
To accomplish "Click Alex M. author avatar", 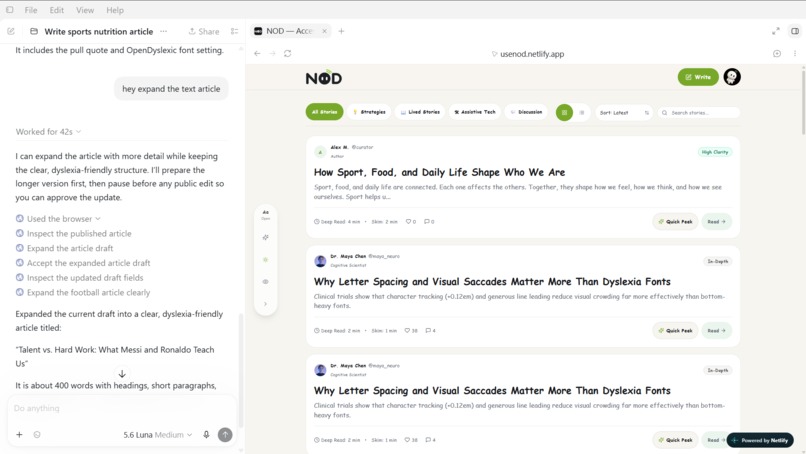I will pos(320,152).
